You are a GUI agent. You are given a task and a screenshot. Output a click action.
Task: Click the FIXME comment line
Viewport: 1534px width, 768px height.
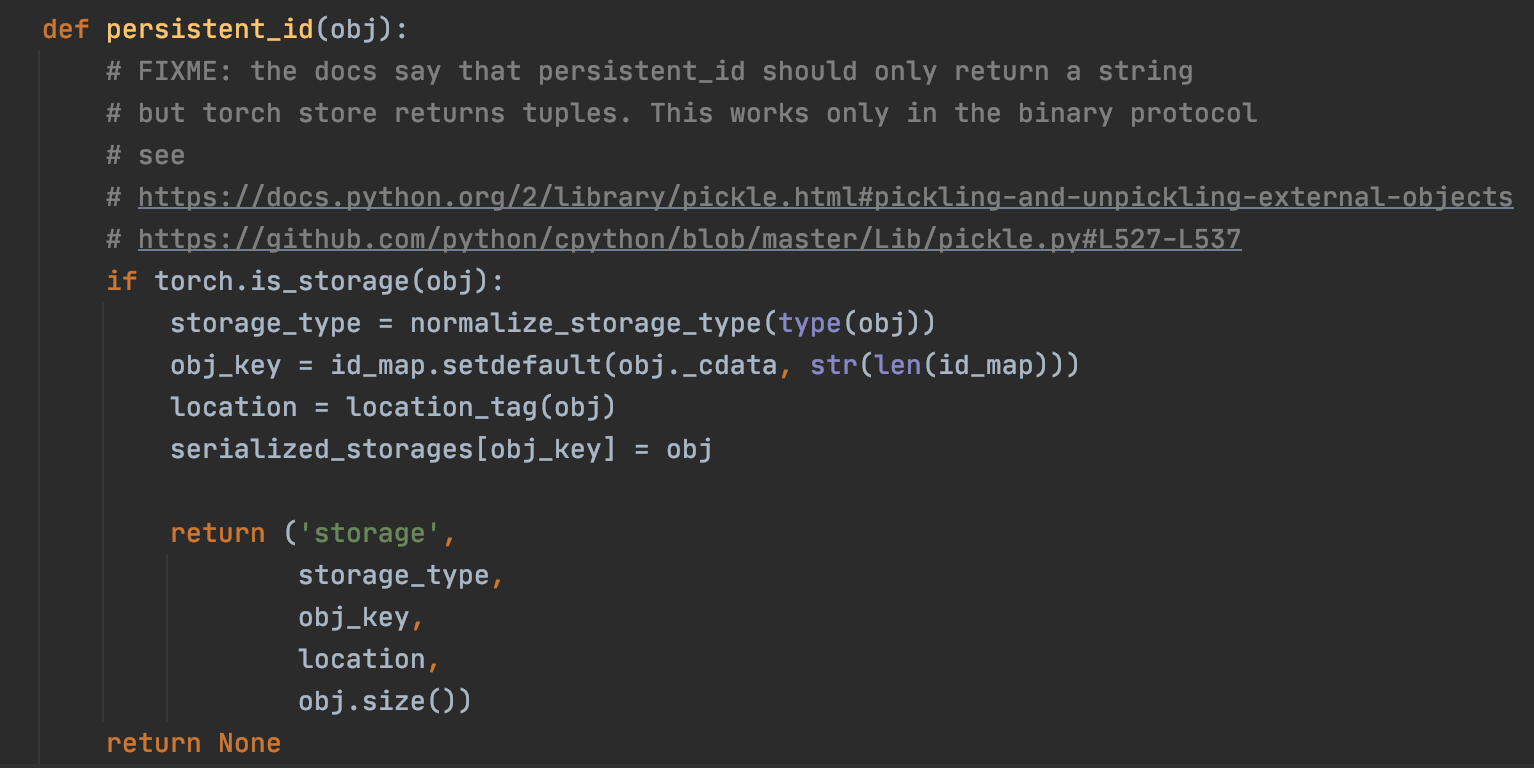[x=650, y=71]
